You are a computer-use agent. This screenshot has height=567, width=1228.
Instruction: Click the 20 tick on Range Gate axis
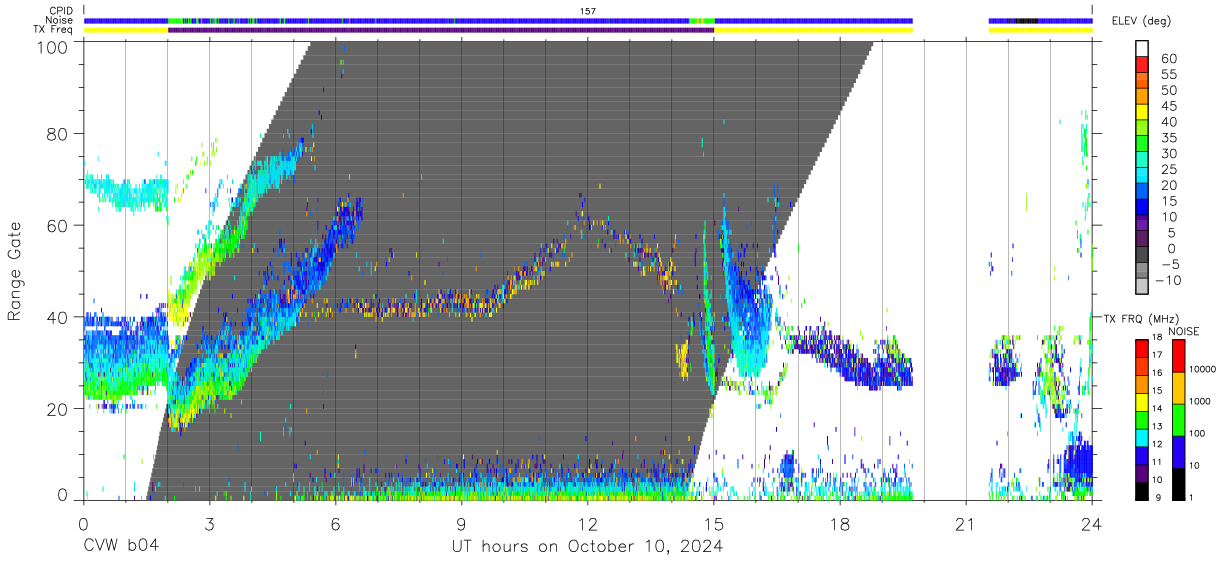click(x=58, y=409)
